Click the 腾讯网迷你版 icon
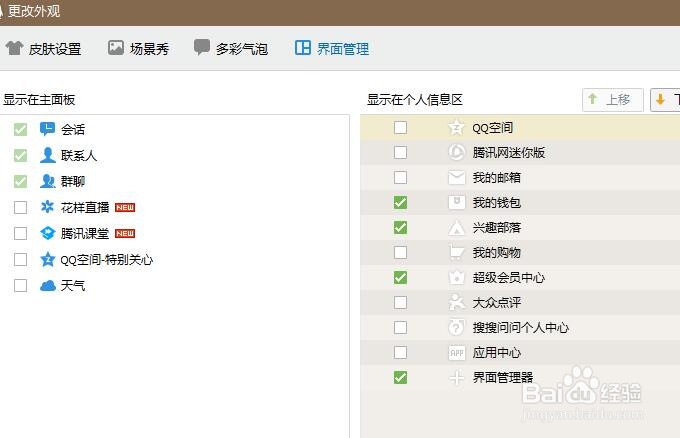 456,152
